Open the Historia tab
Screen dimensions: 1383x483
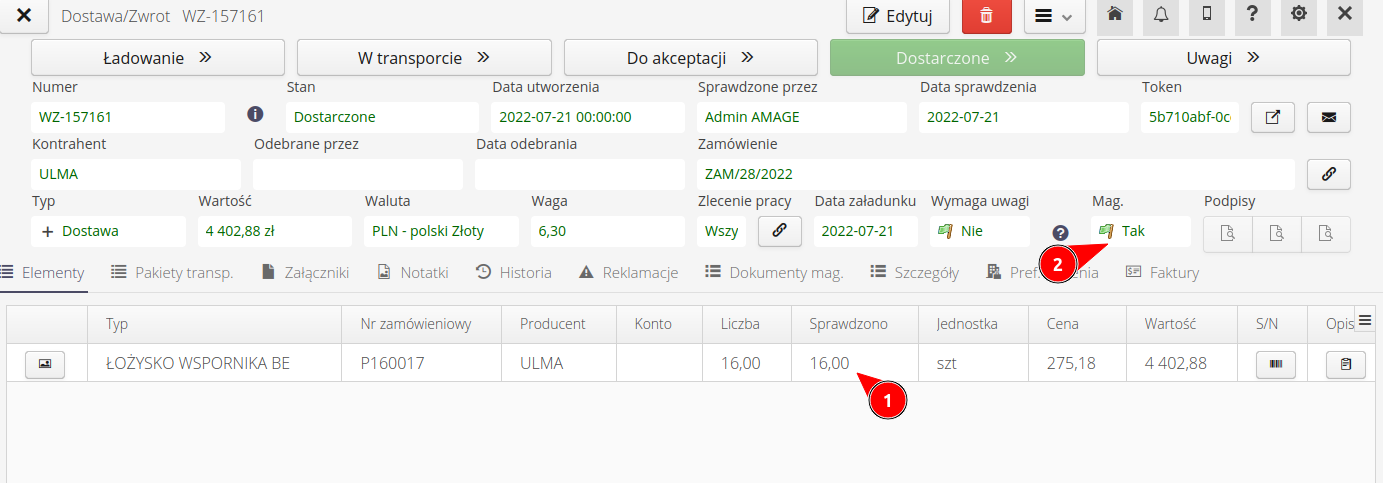514,272
